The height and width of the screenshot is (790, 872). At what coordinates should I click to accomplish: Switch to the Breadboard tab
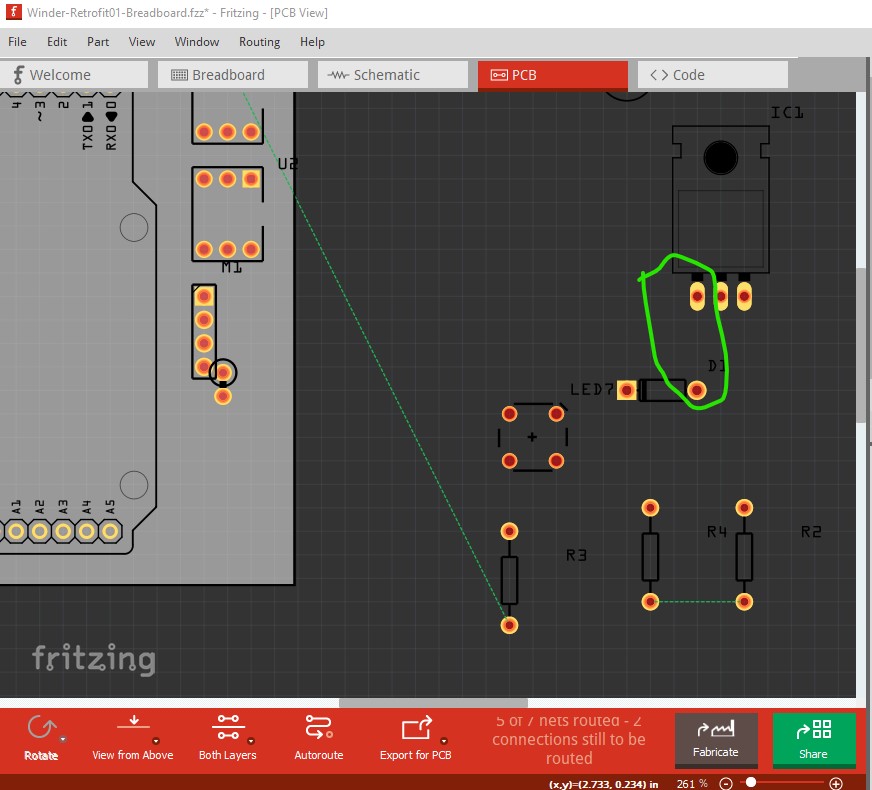pos(232,75)
